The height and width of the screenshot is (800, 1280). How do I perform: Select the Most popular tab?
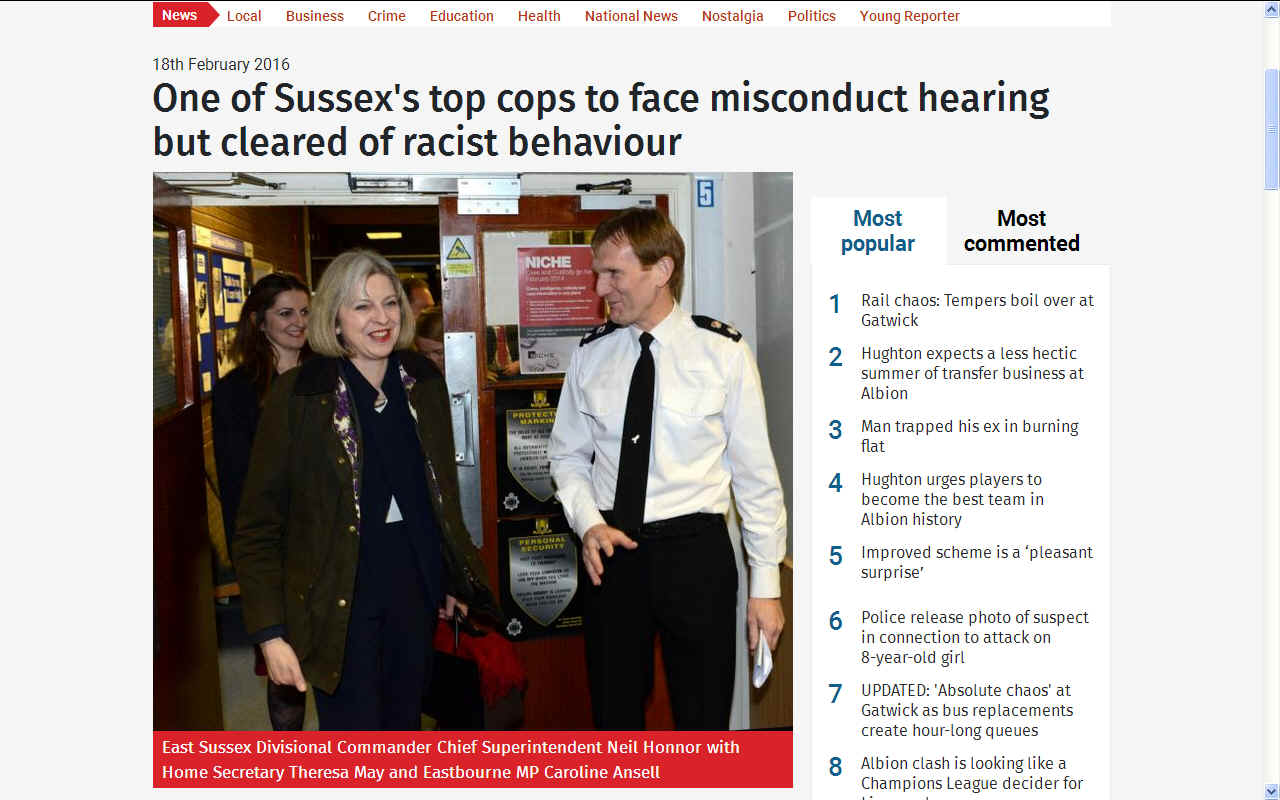[x=878, y=231]
